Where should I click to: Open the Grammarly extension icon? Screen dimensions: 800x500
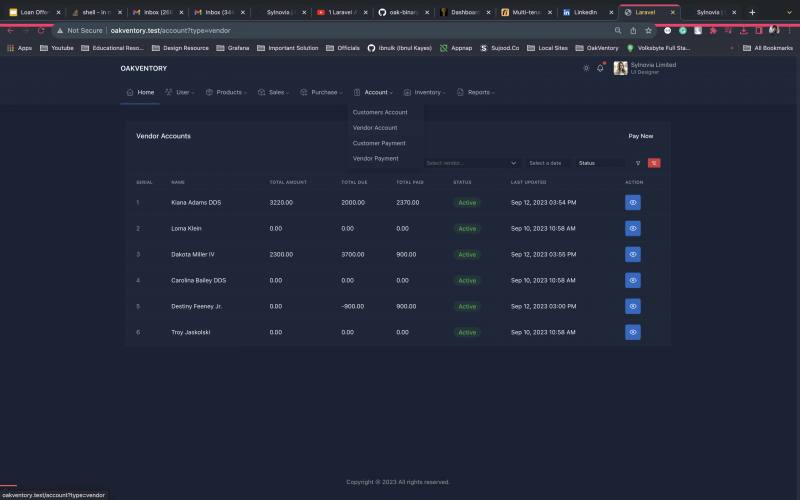[683, 31]
